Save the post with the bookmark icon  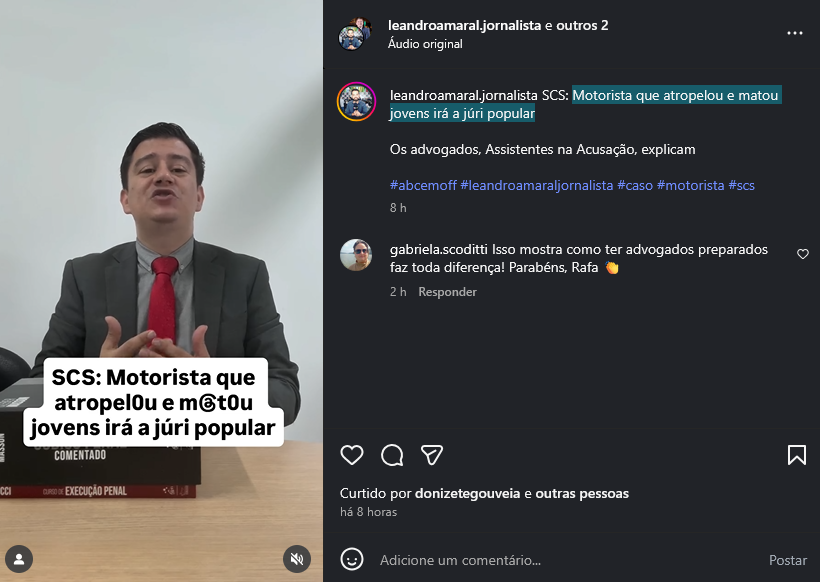[796, 455]
